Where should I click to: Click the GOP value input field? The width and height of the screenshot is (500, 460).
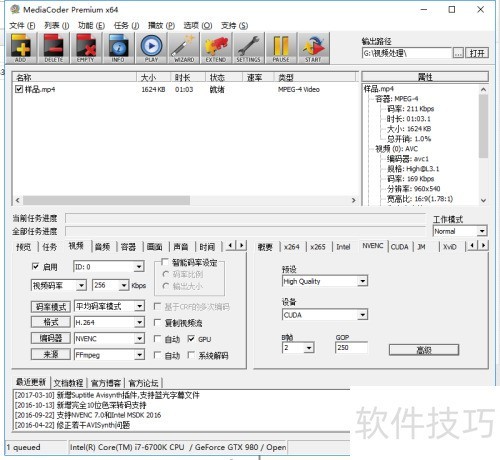click(x=351, y=348)
